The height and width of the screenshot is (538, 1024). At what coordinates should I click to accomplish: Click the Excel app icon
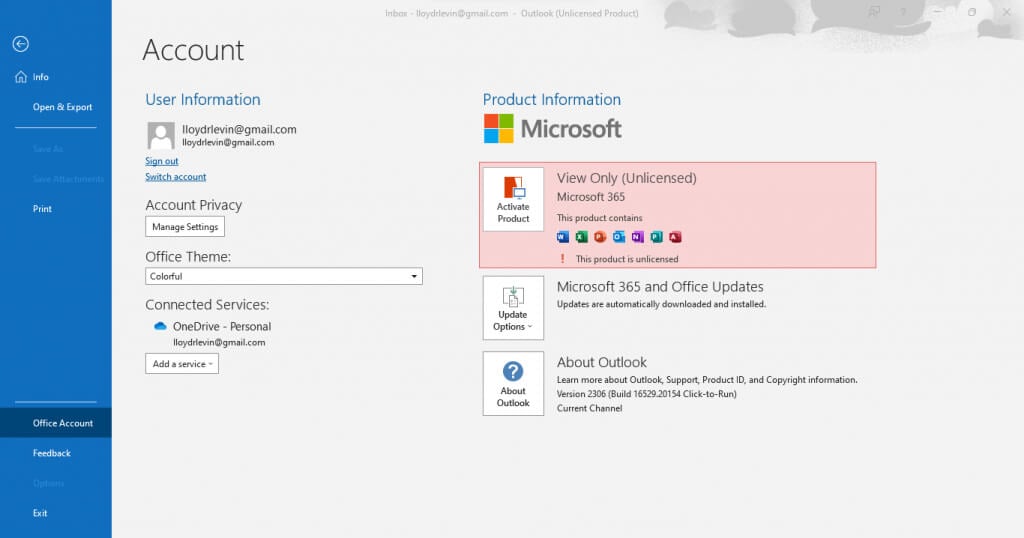(x=581, y=237)
